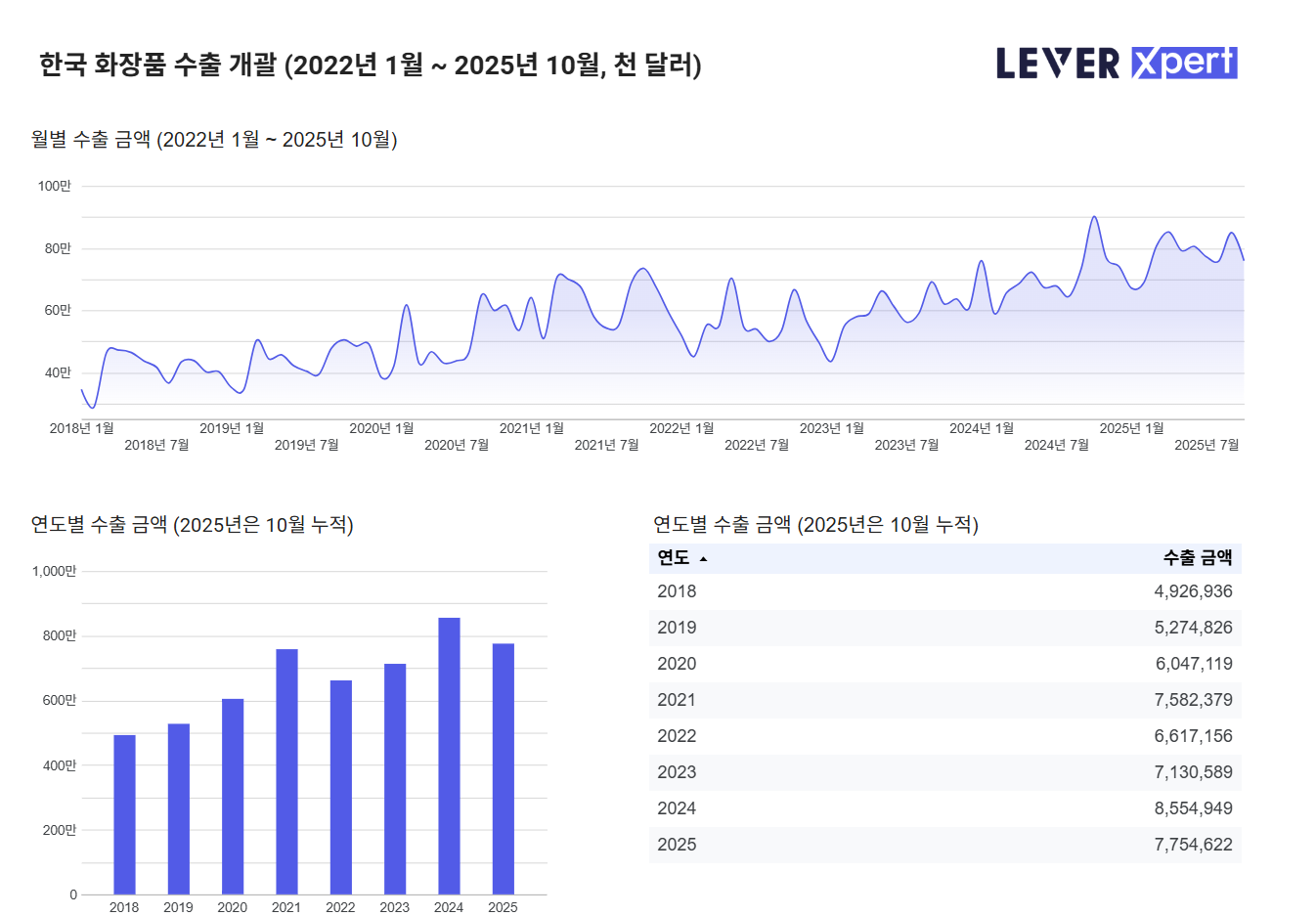
Task: Click the 7,754,622 export value for 2025
Action: [x=1193, y=845]
